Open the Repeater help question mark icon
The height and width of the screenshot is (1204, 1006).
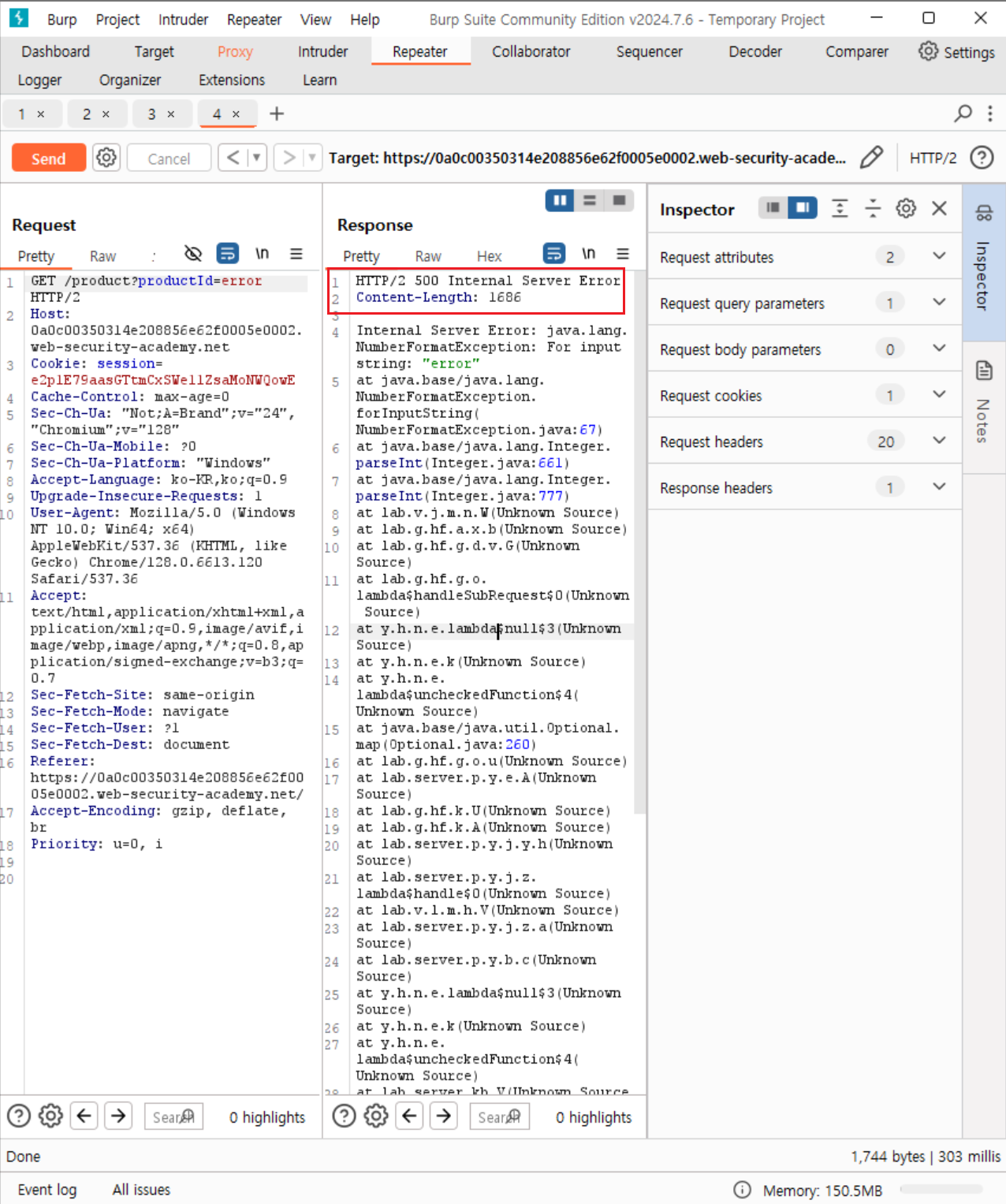tap(982, 158)
